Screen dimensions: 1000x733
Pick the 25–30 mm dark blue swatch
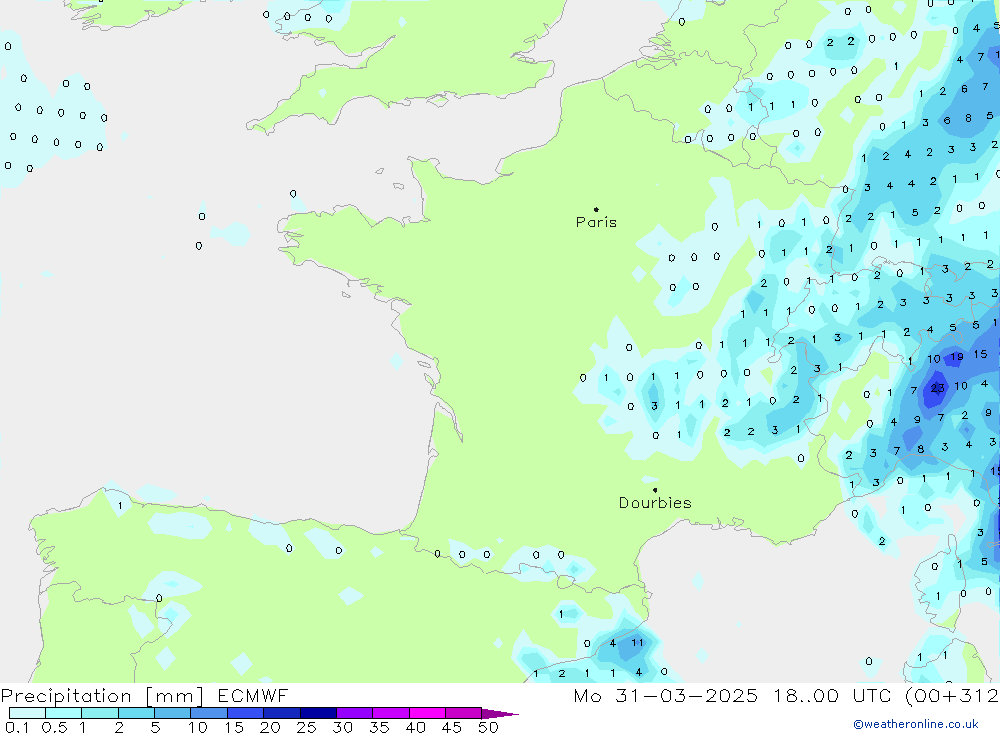[x=318, y=713]
